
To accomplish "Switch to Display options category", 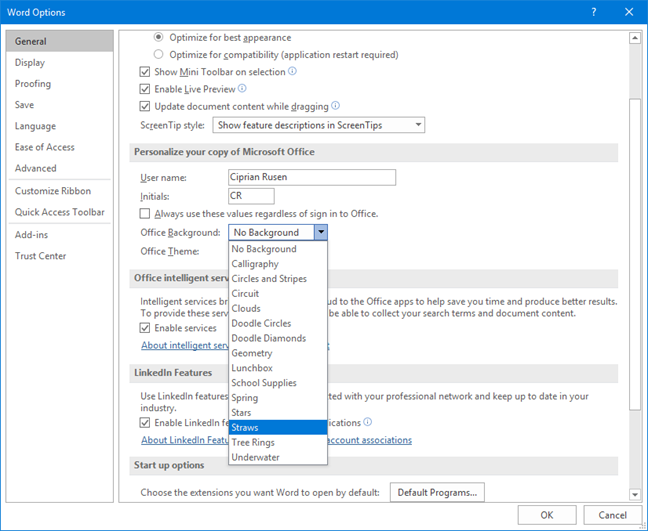I will tap(60, 62).
